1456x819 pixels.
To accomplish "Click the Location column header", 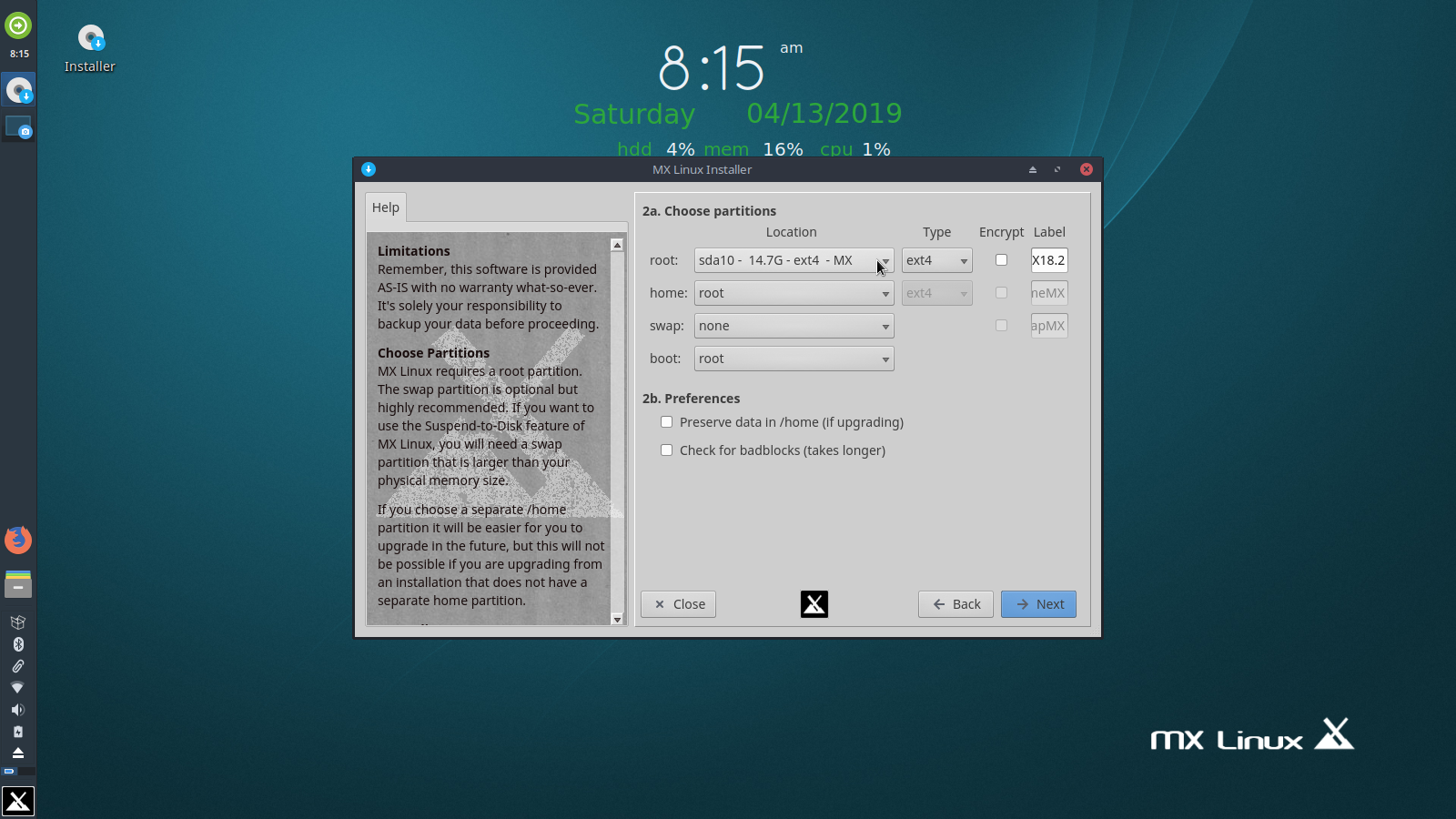I will point(791,232).
